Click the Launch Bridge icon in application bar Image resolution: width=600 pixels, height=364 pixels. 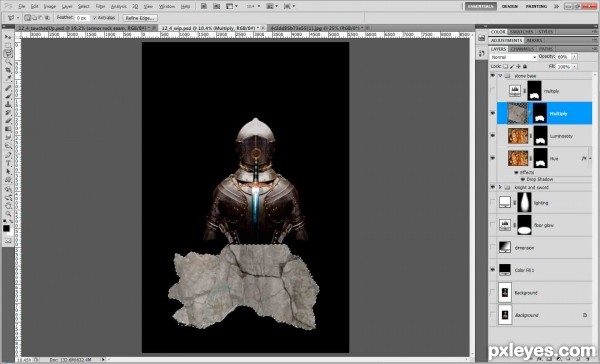[x=204, y=7]
